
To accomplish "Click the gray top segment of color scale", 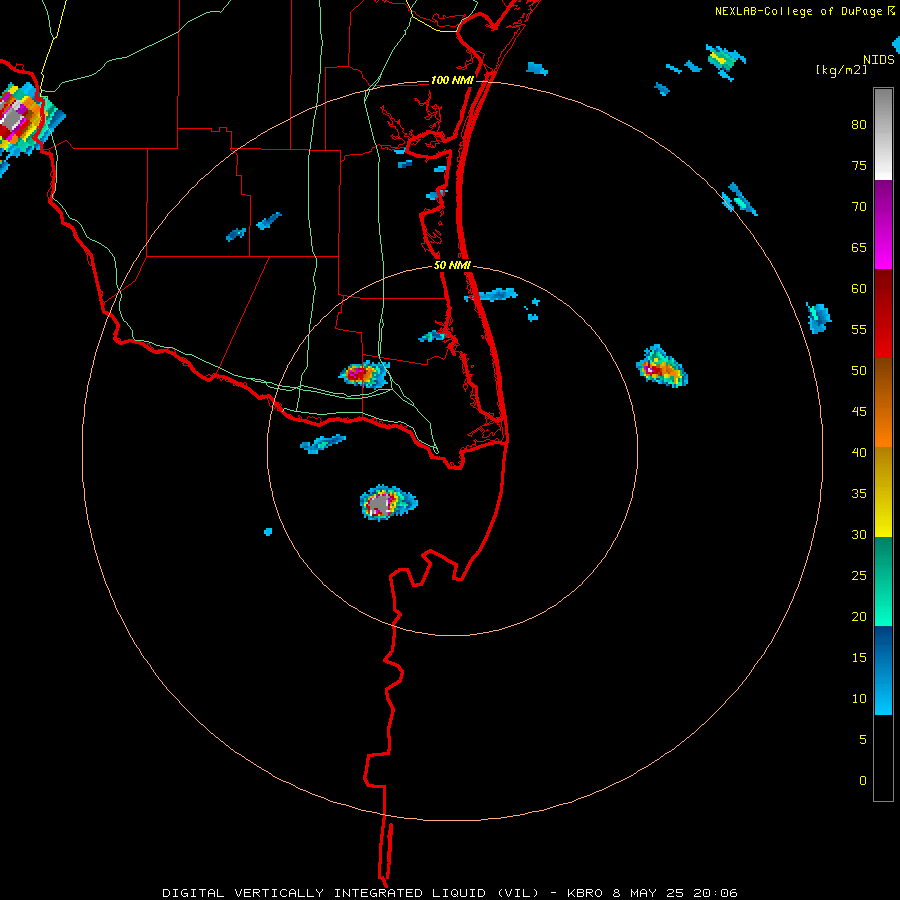I will (883, 134).
